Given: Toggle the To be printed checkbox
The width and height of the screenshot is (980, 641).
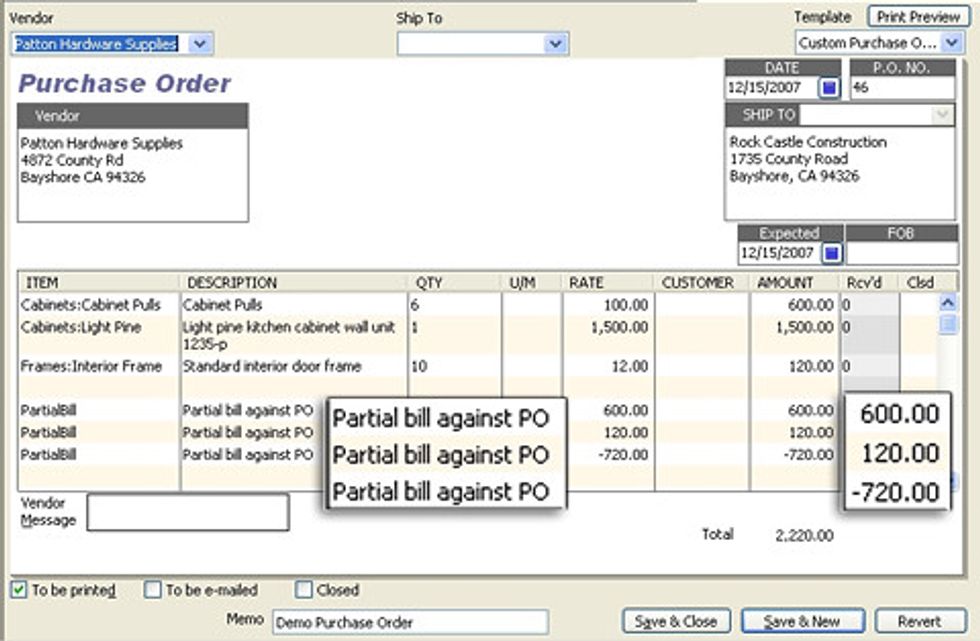Looking at the screenshot, I should point(19,590).
